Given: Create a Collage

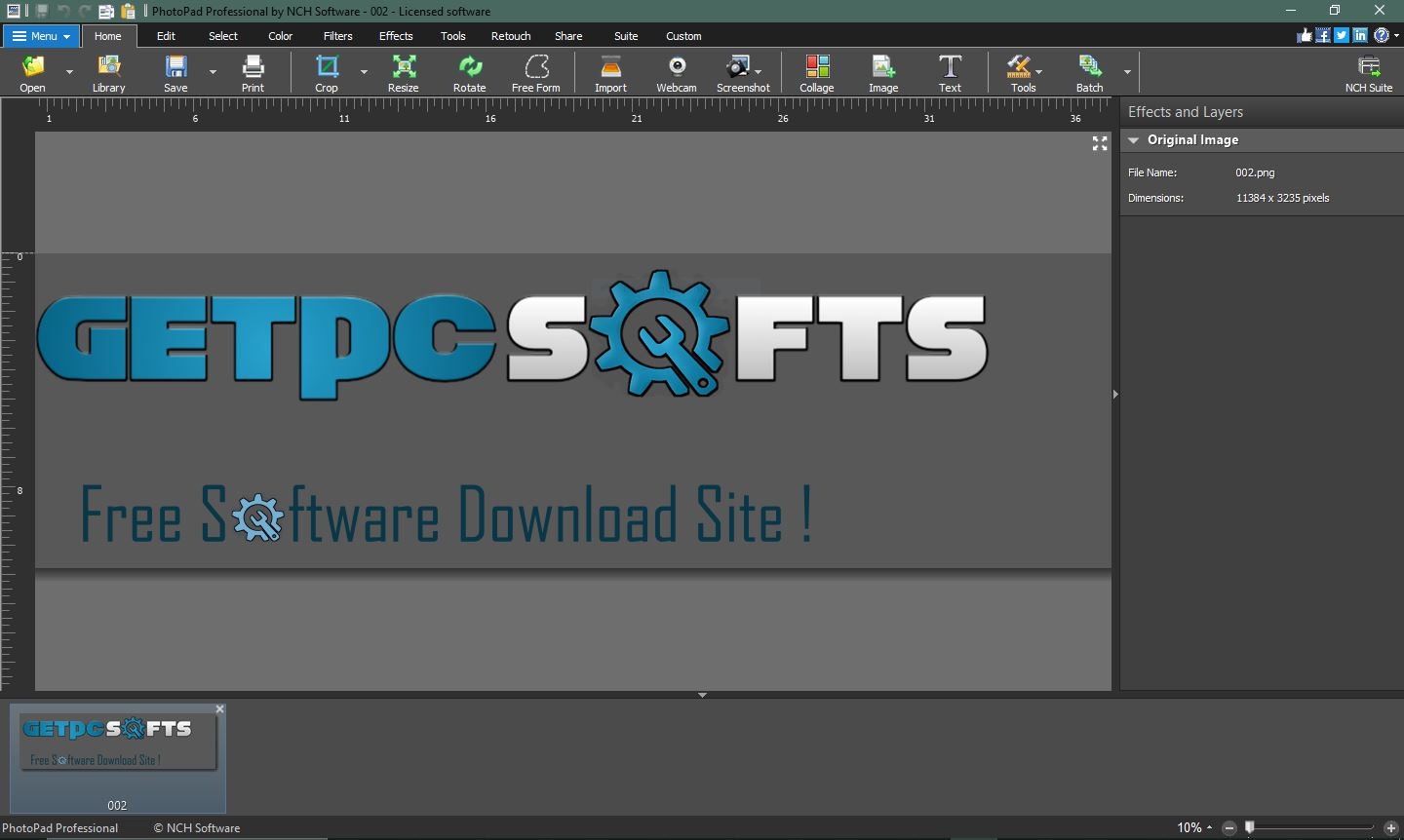Looking at the screenshot, I should coord(817,73).
